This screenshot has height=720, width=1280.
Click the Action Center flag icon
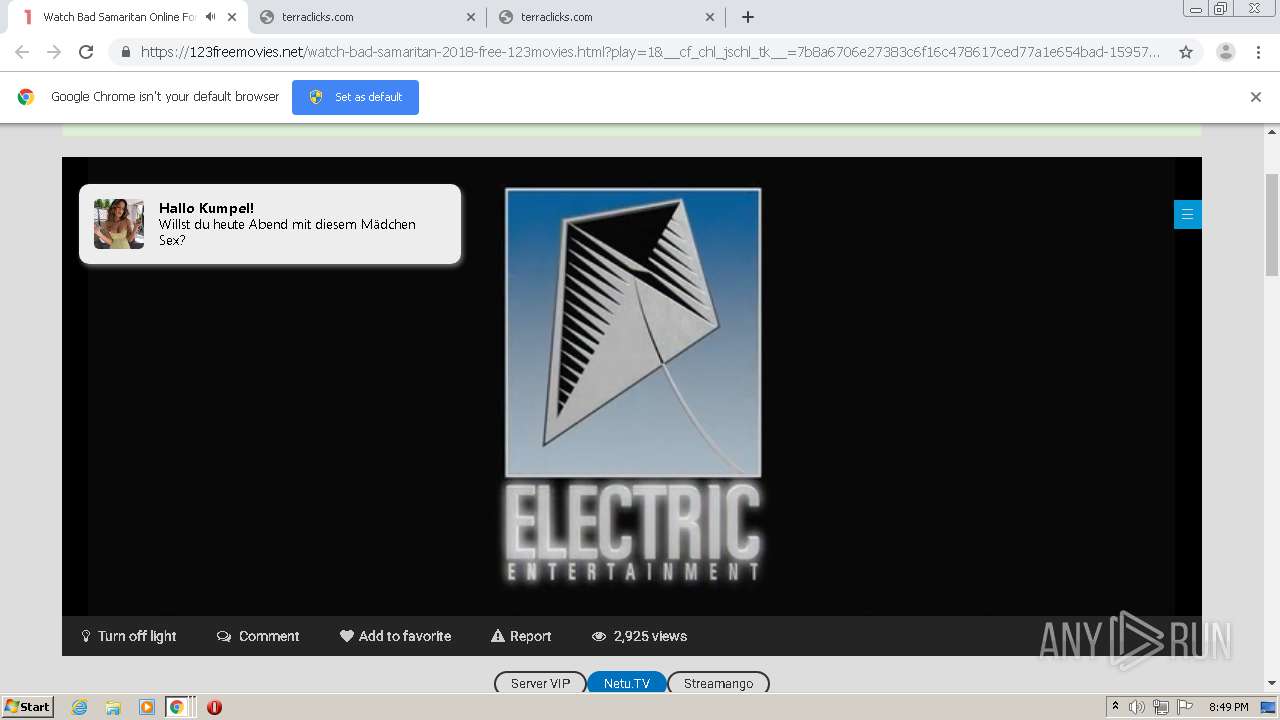[1185, 707]
